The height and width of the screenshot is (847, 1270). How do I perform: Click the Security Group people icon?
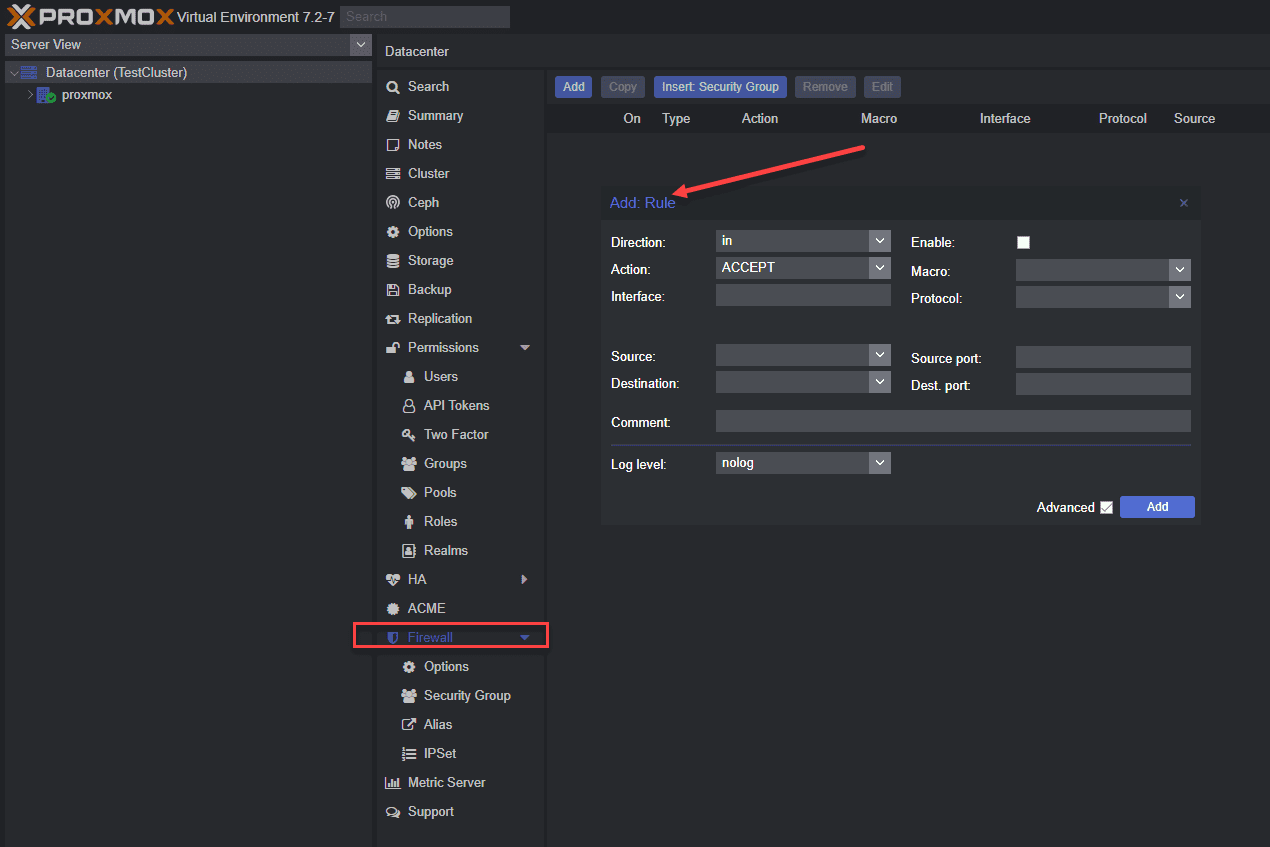pos(409,696)
